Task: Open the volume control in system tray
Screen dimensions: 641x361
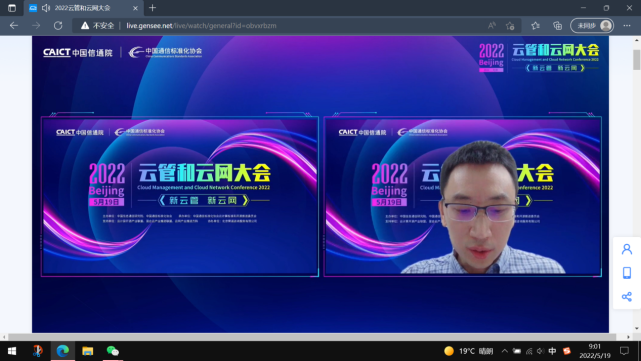Action: [540, 351]
